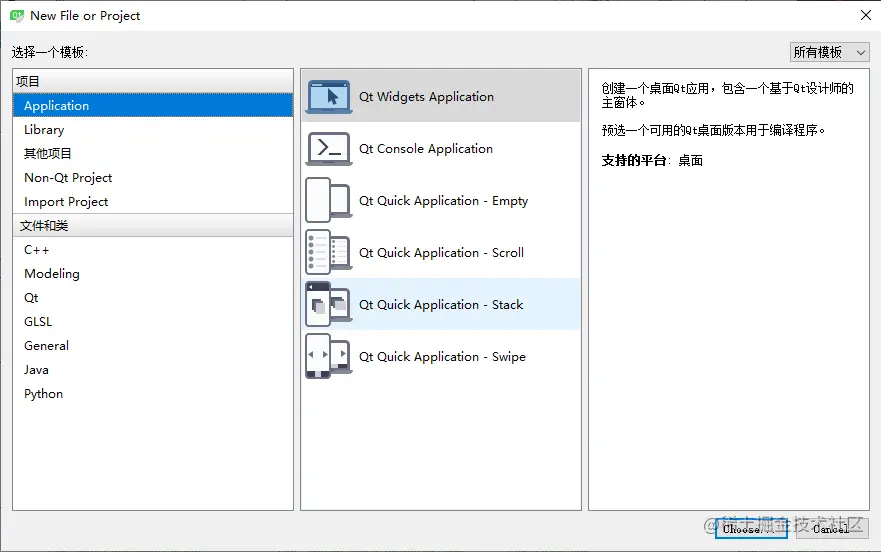Select the Qt Quick Application Scroll icon
This screenshot has height=552, width=881.
coord(329,252)
